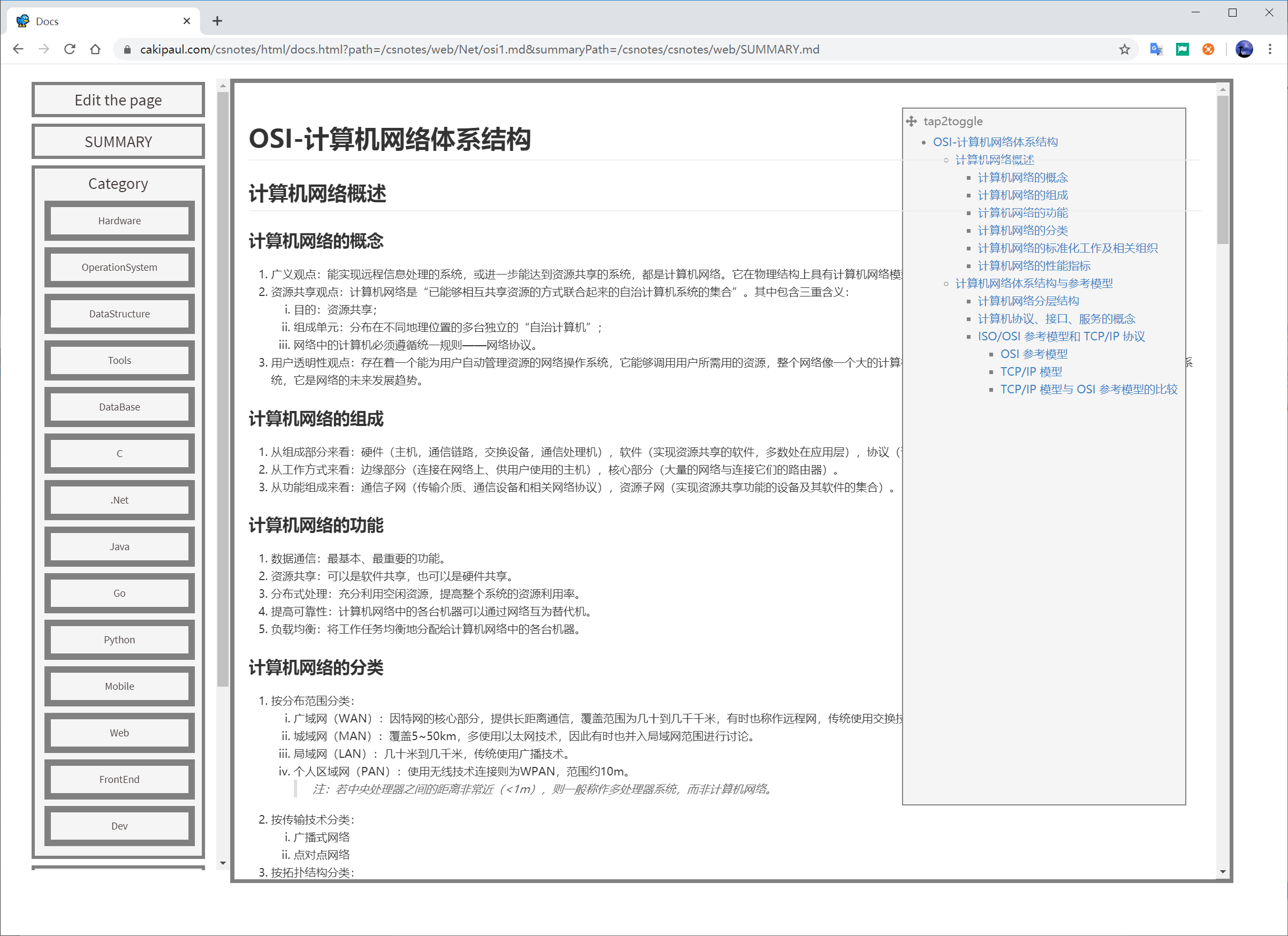Open the Chrome three-dot menu

[x=1270, y=49]
